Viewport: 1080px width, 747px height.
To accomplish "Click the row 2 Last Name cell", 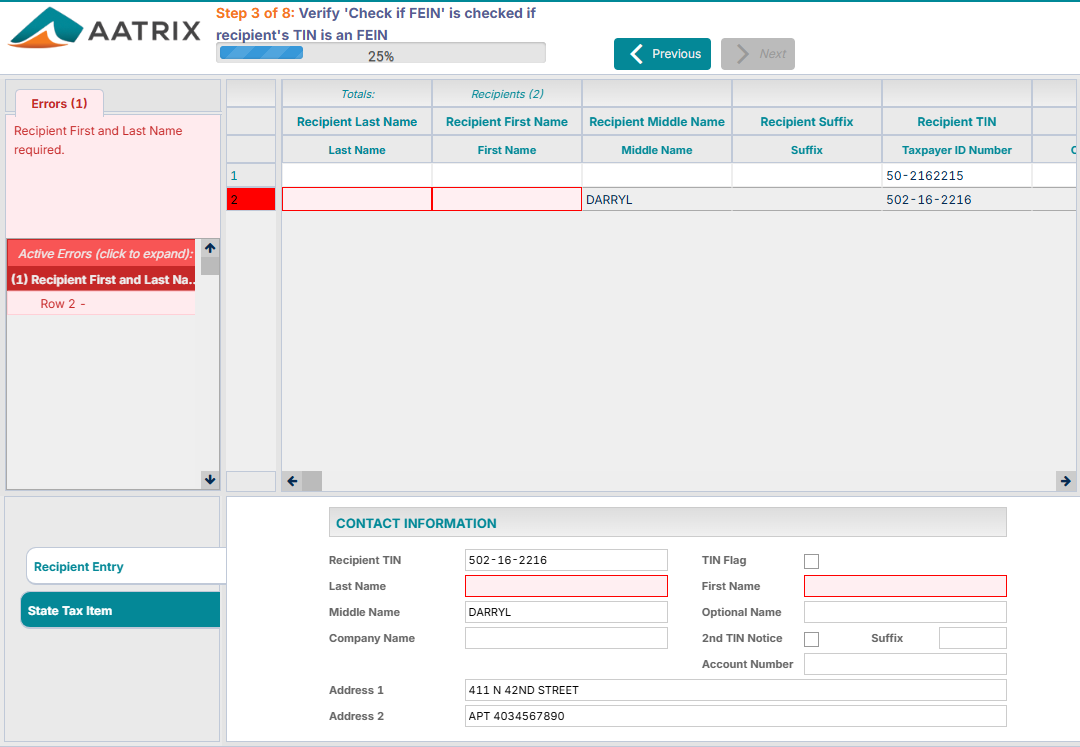I will (x=357, y=200).
